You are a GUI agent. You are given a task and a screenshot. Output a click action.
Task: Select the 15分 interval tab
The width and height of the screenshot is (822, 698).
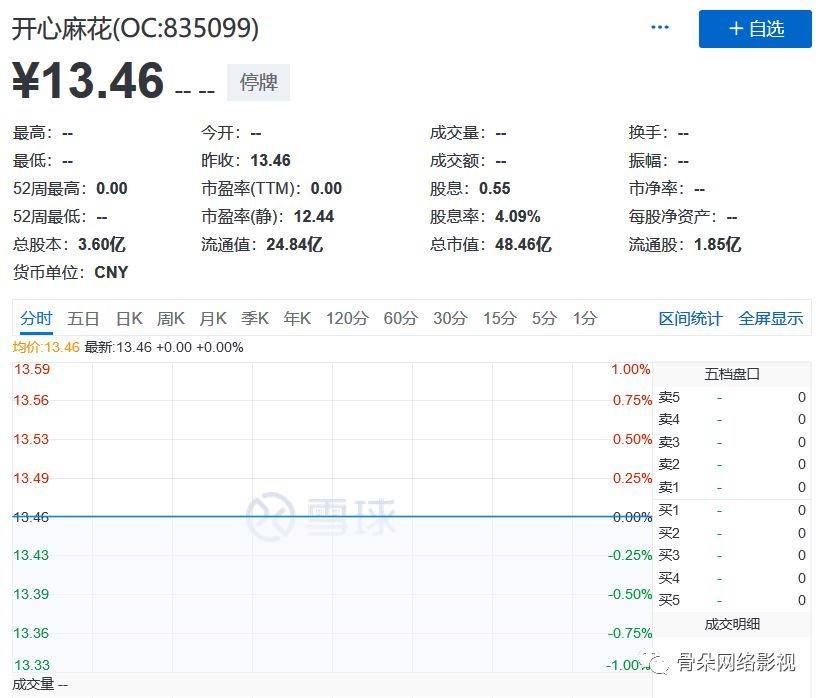(500, 318)
